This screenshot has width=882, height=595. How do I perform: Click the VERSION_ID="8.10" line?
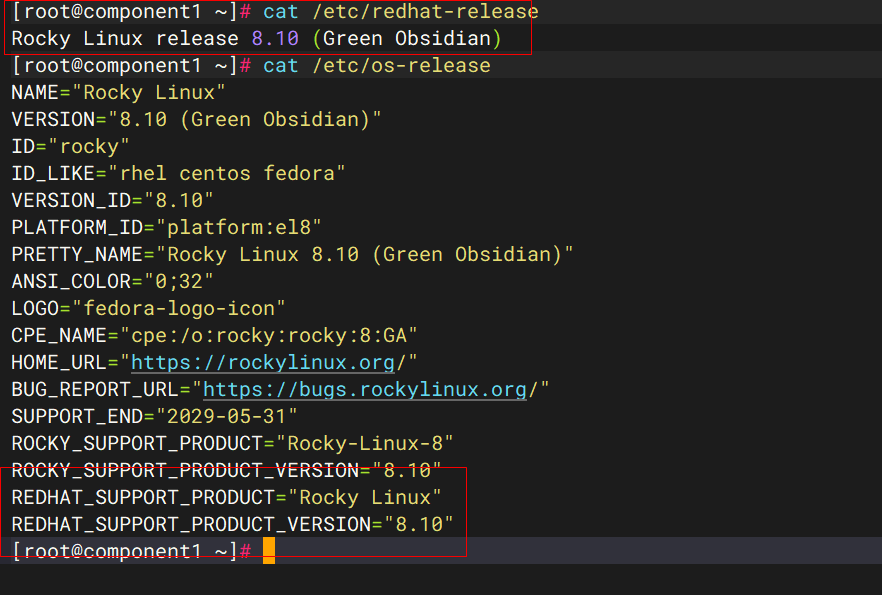coord(113,200)
